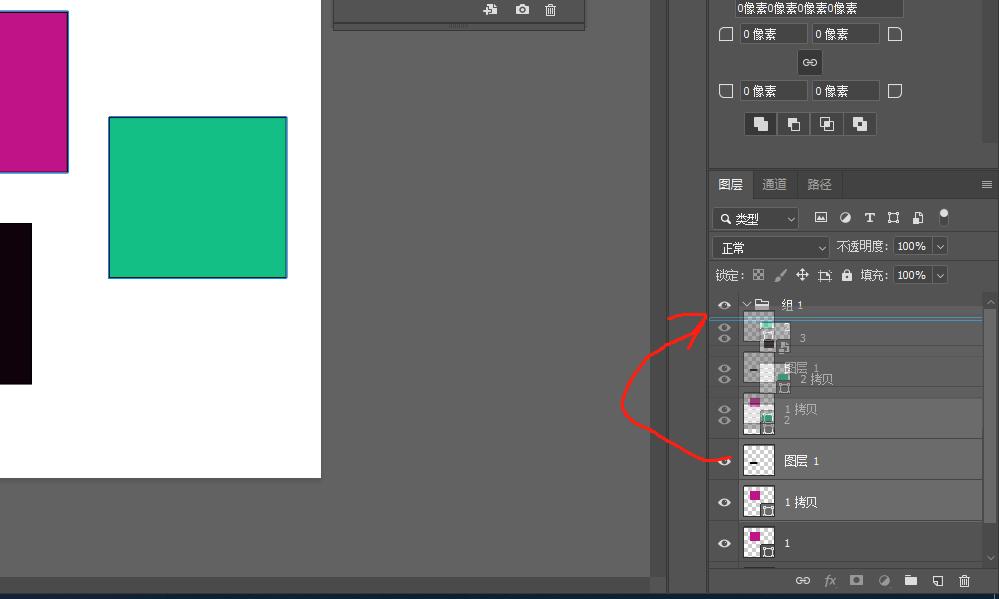
Task: Click the lock all padlock icon
Action: (847, 275)
